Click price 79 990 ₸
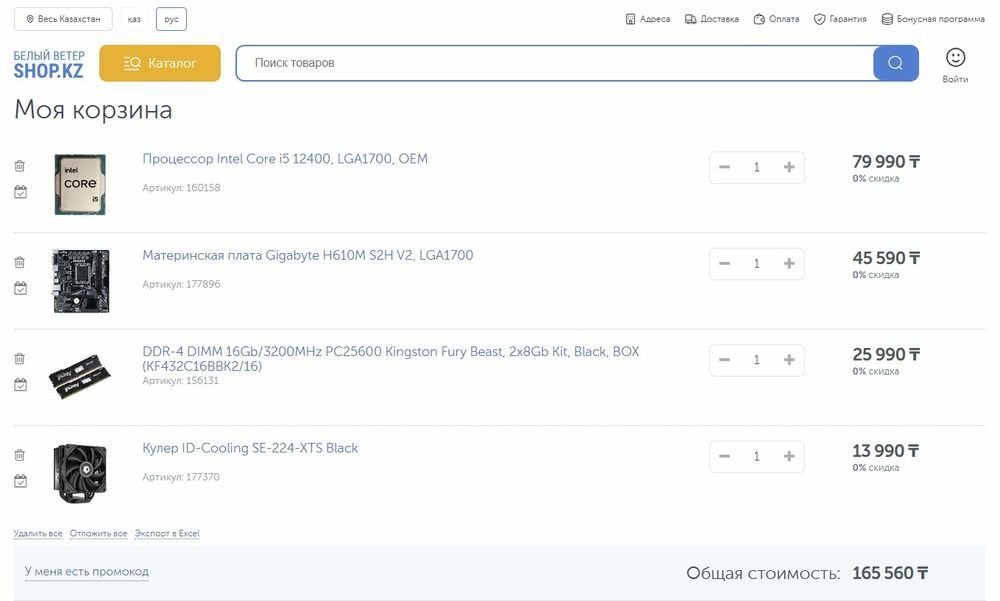This screenshot has width=1000, height=601. point(886,161)
